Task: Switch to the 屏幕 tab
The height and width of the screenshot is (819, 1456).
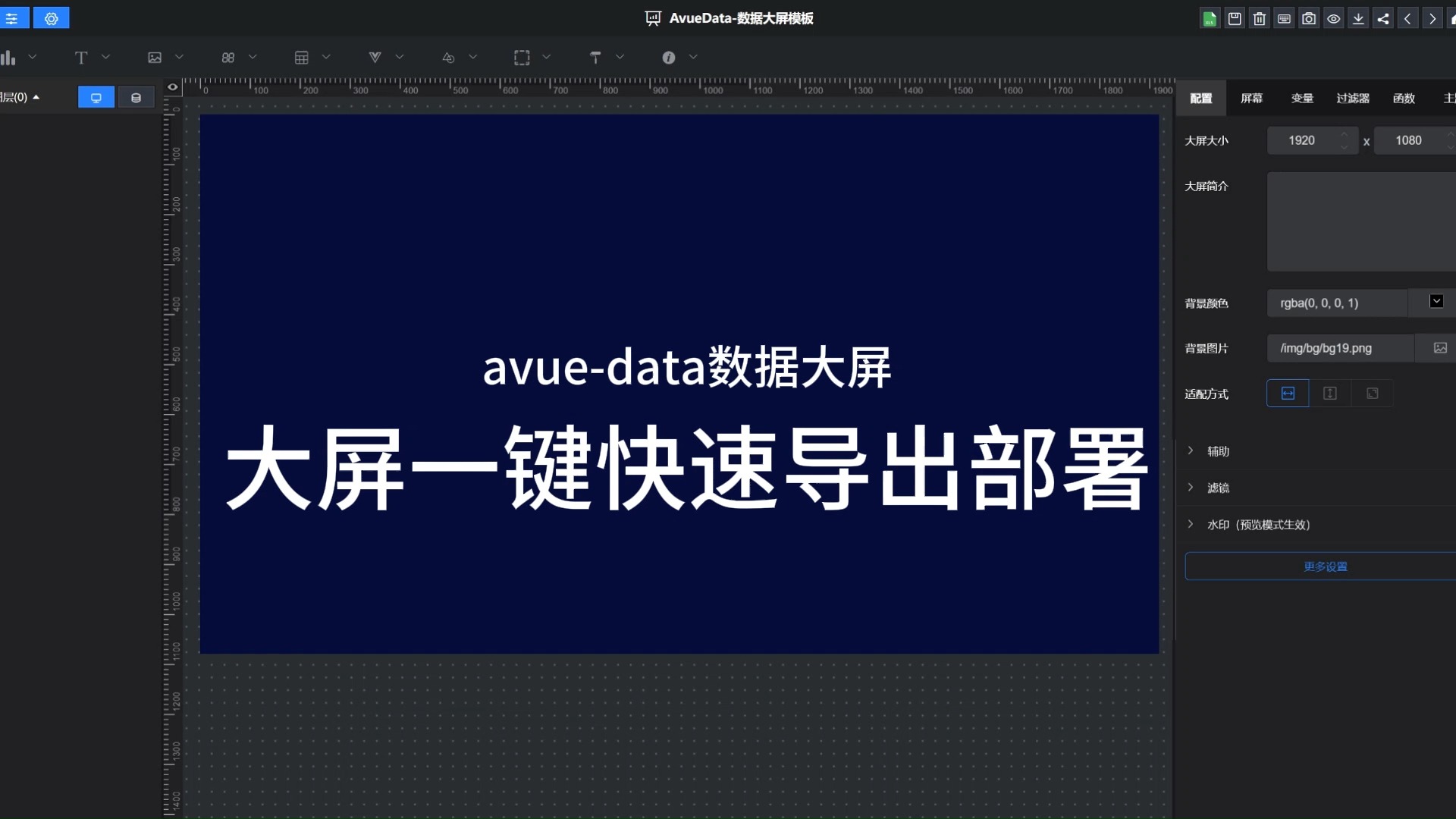Action: click(1252, 99)
